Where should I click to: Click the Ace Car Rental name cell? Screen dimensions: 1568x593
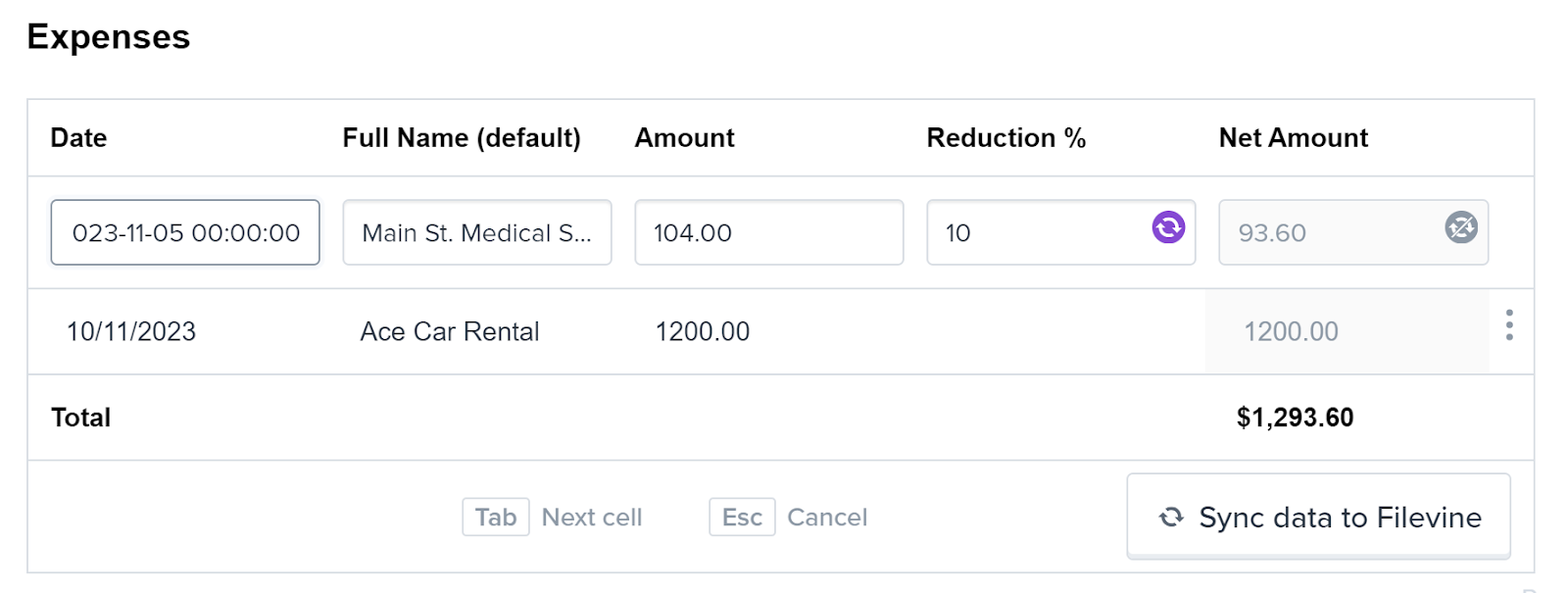pyautogui.click(x=450, y=331)
